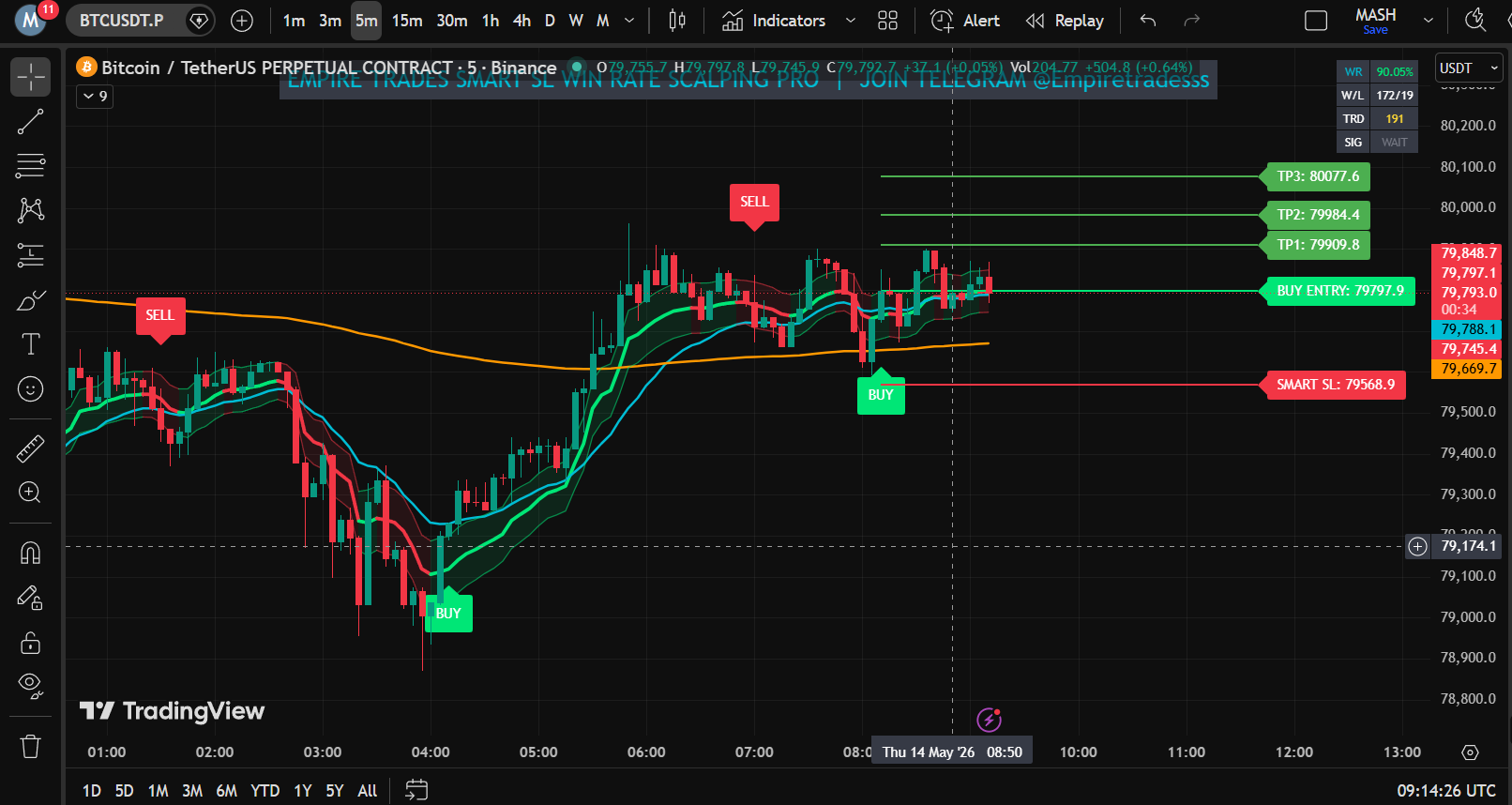Click the flash event marker on timeline
This screenshot has height=805, width=1512.
pyautogui.click(x=990, y=720)
